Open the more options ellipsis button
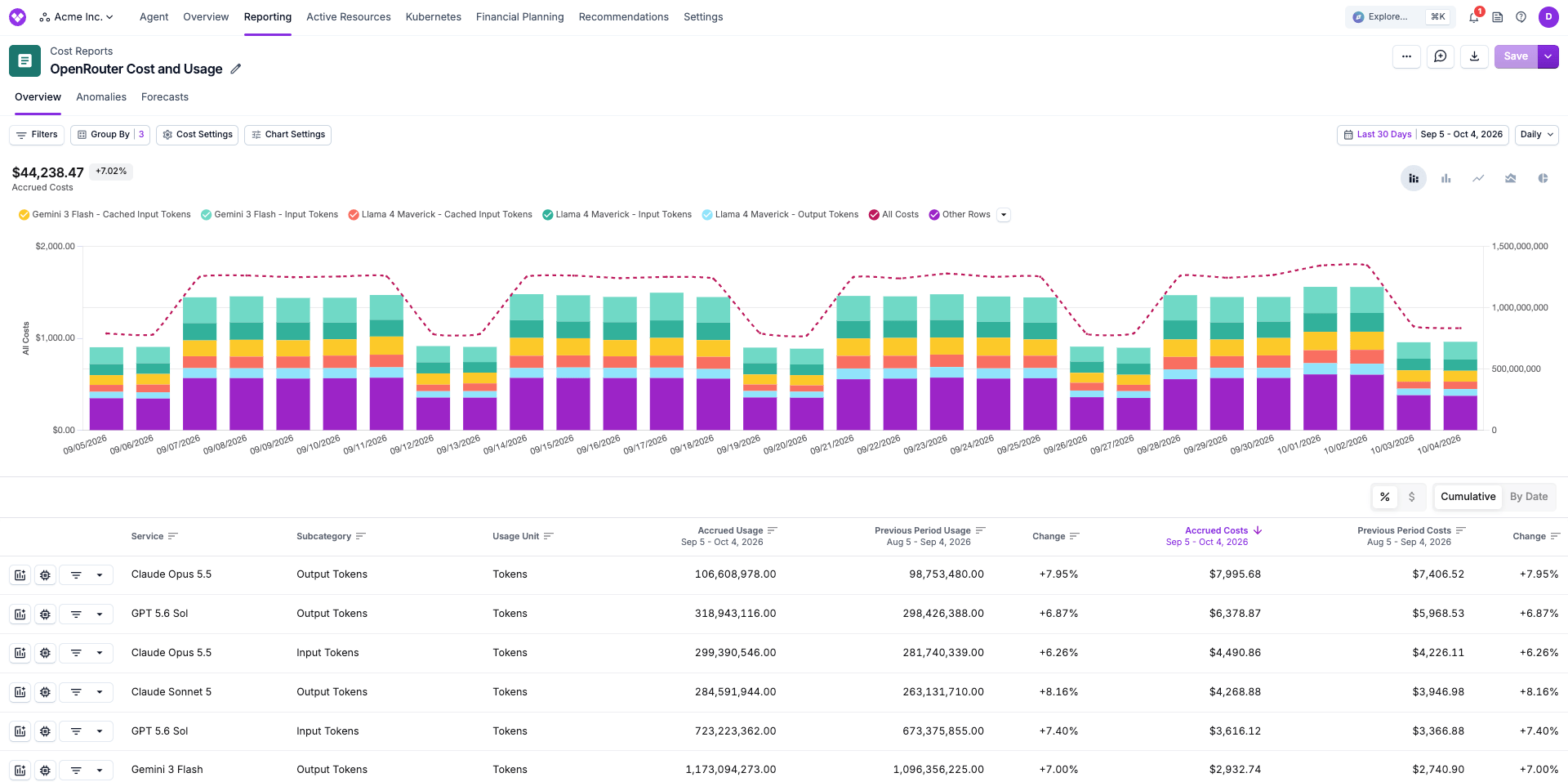The image size is (1568, 782). (x=1406, y=56)
